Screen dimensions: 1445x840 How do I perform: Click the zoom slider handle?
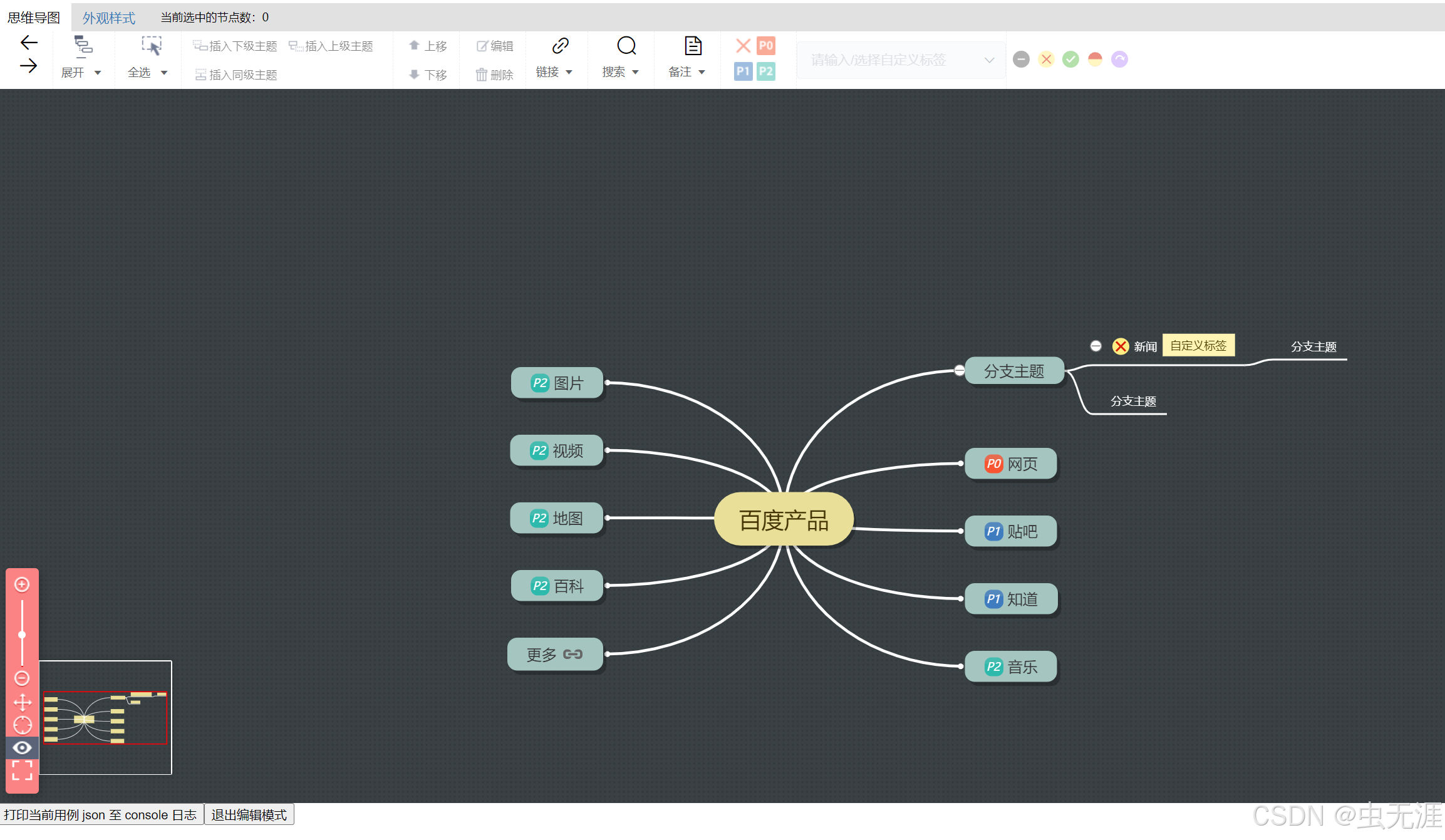pos(22,635)
